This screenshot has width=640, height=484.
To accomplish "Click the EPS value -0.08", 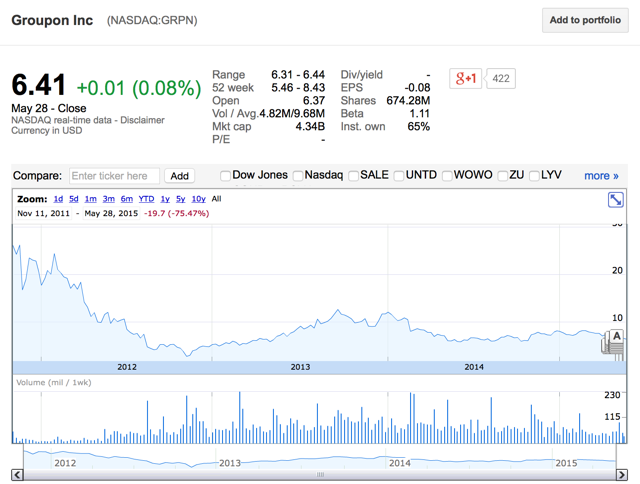I will pos(417,88).
